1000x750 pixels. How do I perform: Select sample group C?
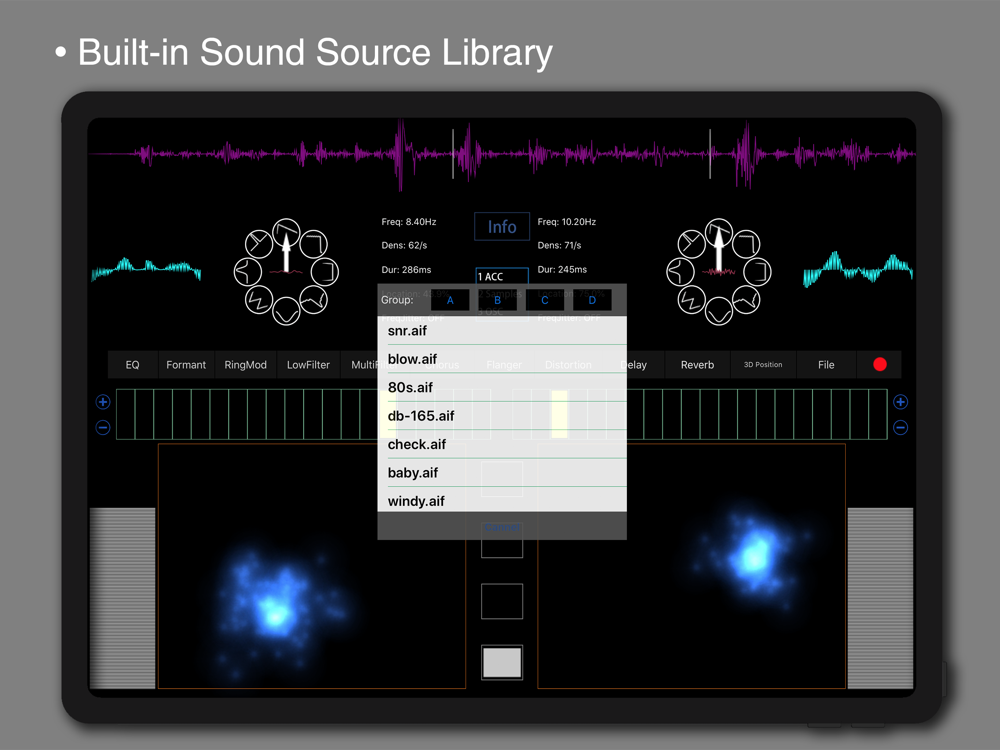pyautogui.click(x=545, y=300)
